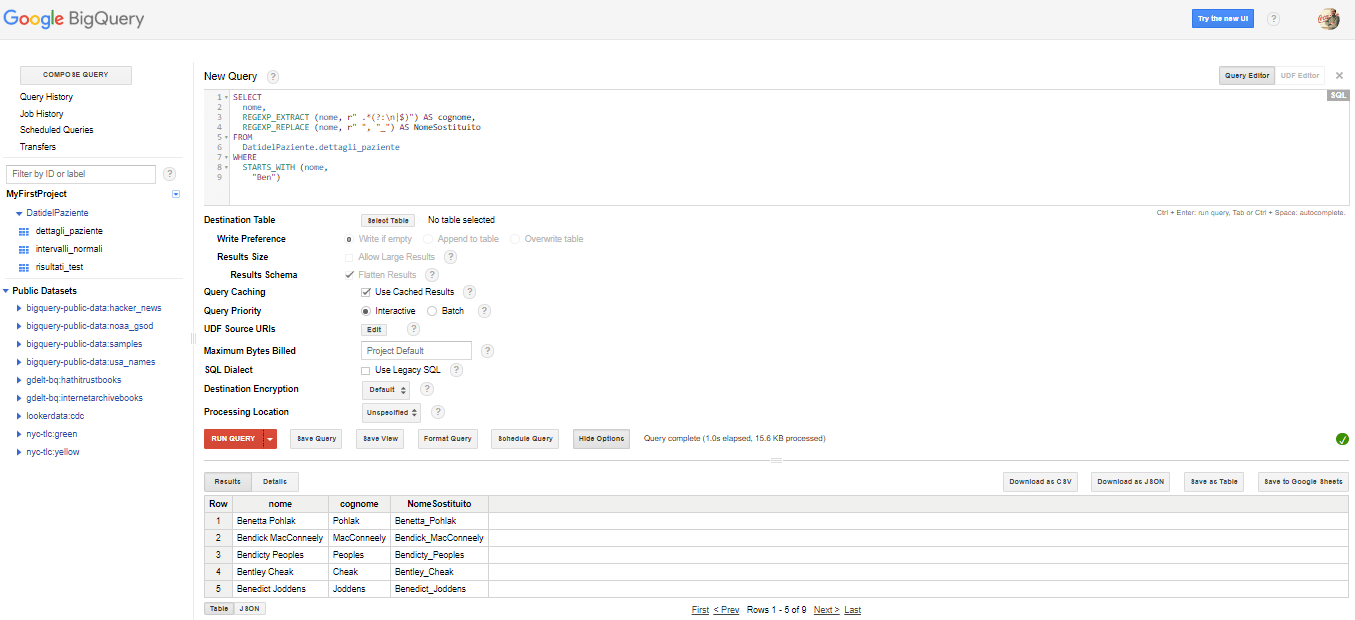Click the Filter by ID or label field

point(81,174)
